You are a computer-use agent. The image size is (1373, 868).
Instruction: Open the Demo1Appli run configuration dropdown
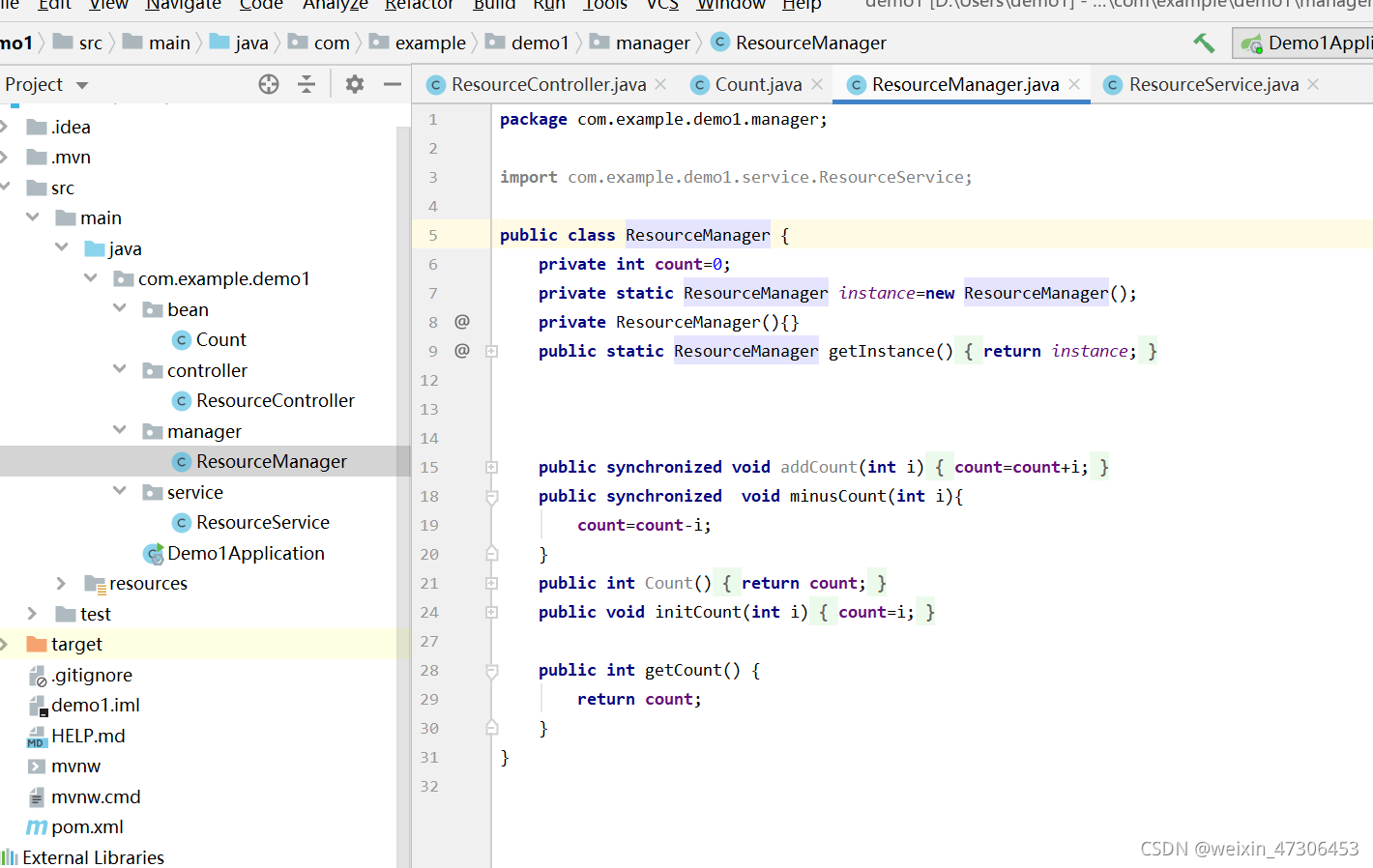coord(1304,43)
